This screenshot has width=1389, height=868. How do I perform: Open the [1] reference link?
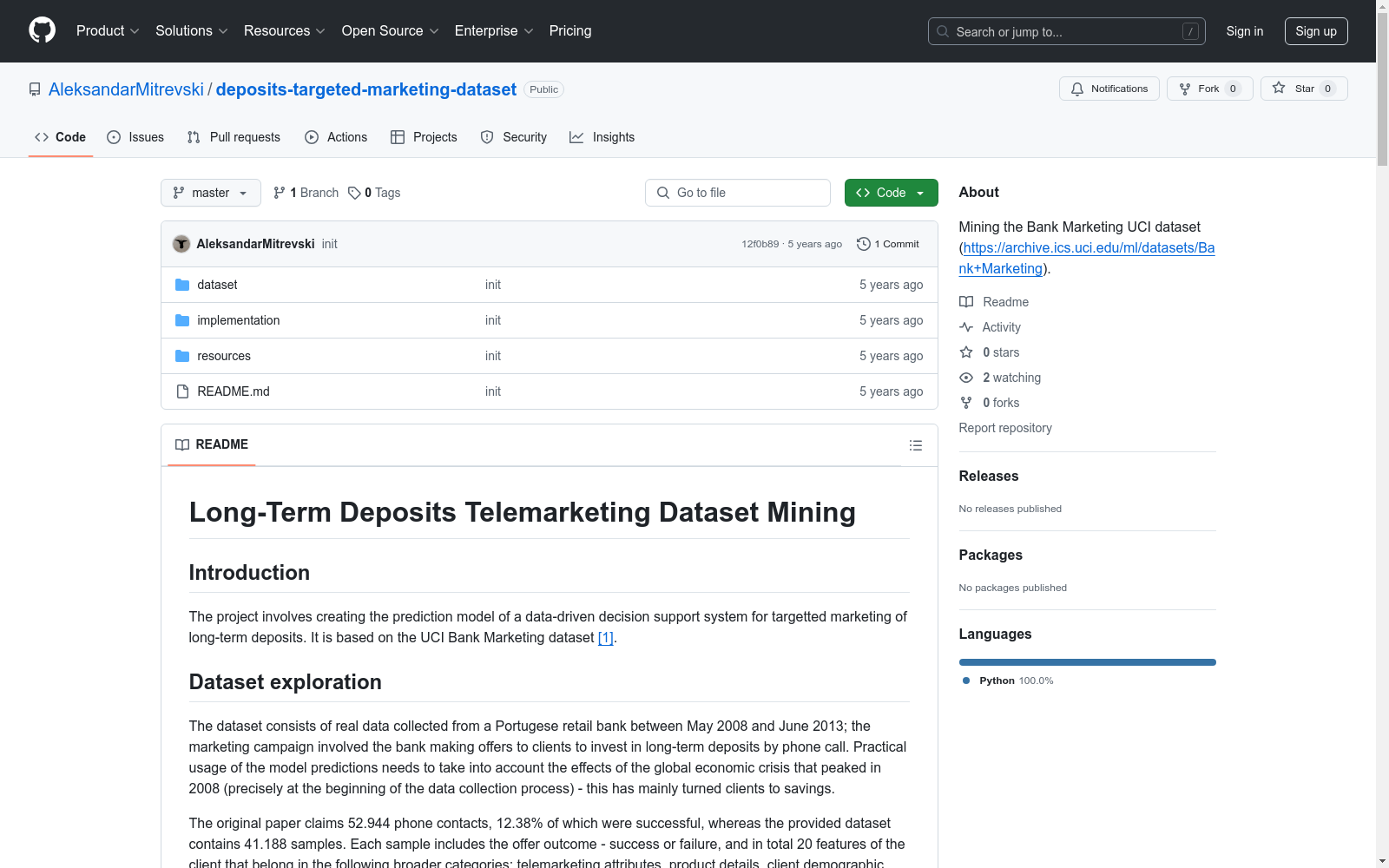(606, 638)
